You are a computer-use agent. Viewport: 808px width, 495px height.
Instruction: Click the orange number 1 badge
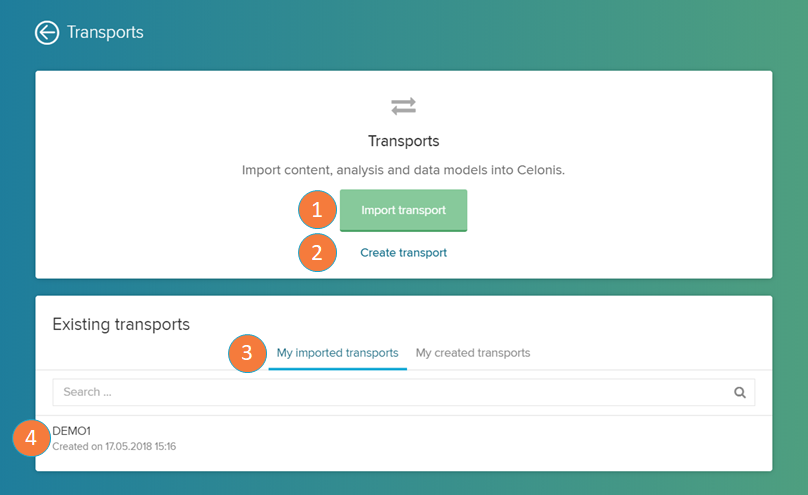[317, 210]
